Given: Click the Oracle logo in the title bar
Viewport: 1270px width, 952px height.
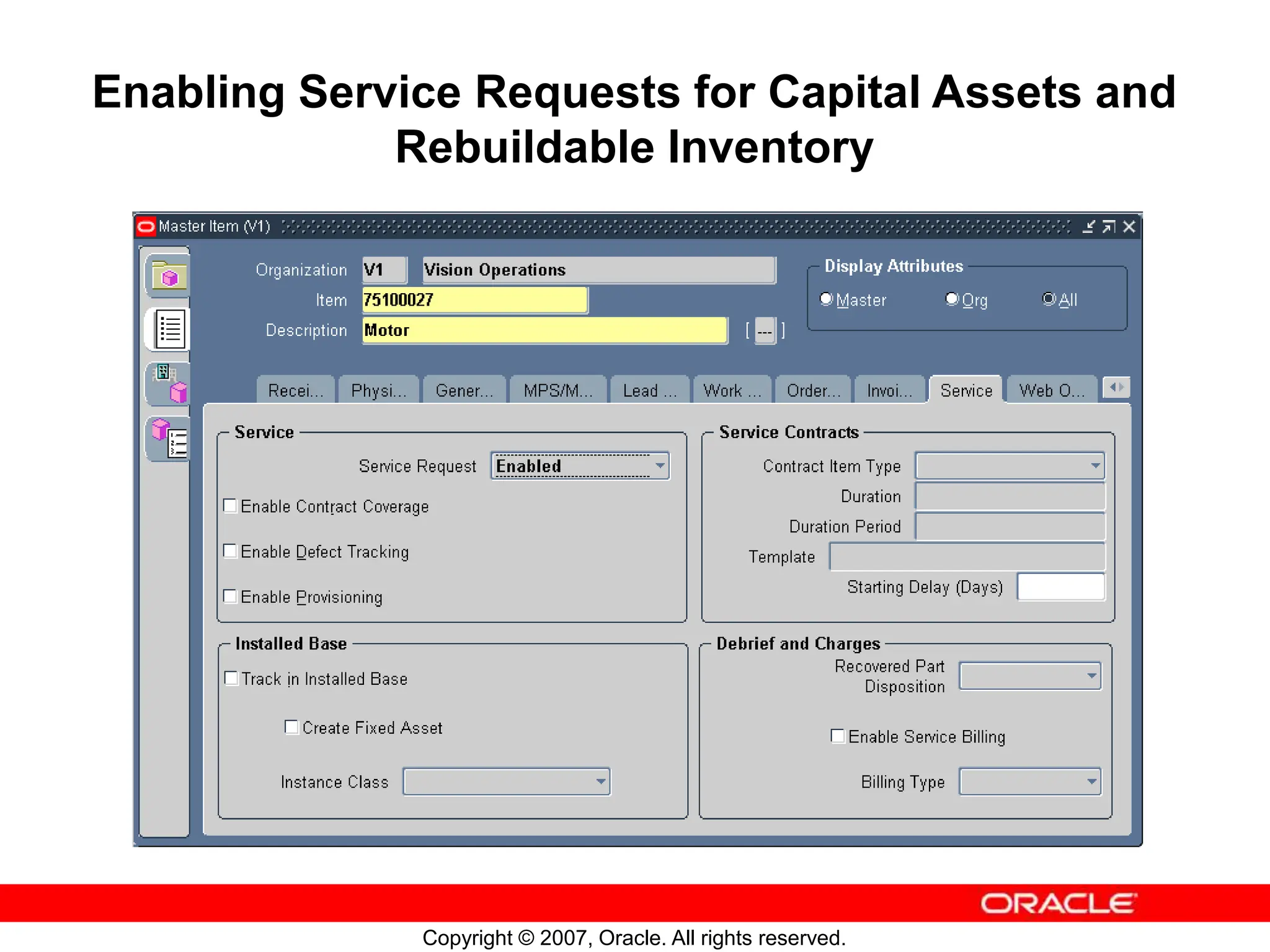Looking at the screenshot, I should tap(146, 226).
